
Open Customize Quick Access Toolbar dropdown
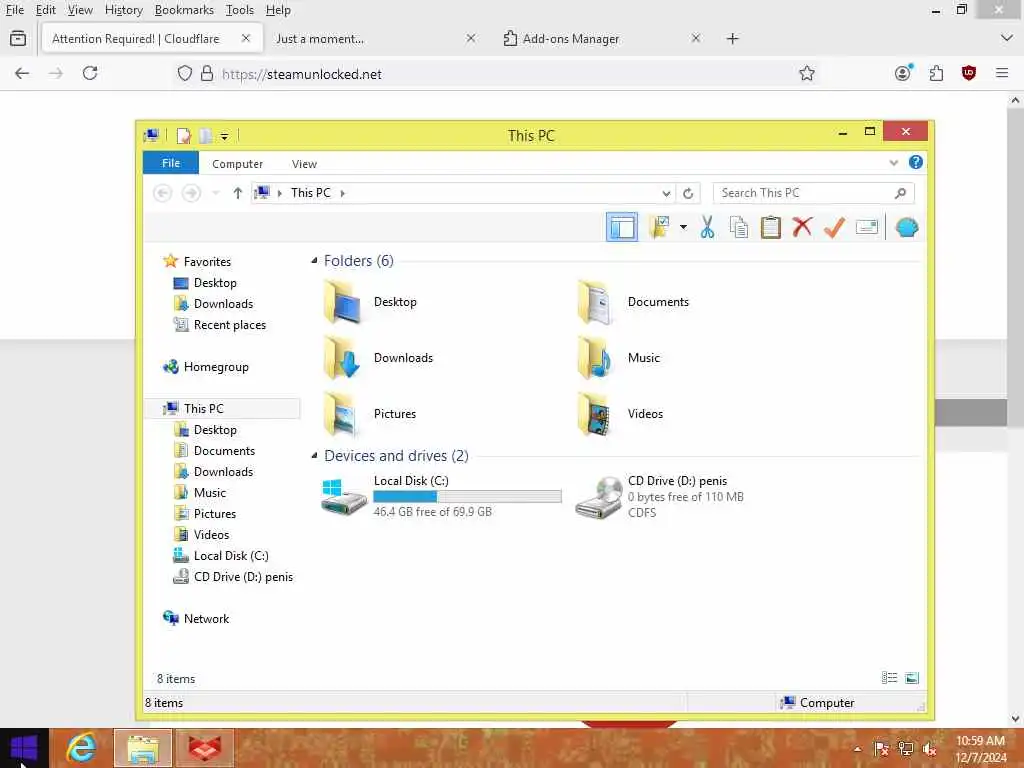click(224, 136)
